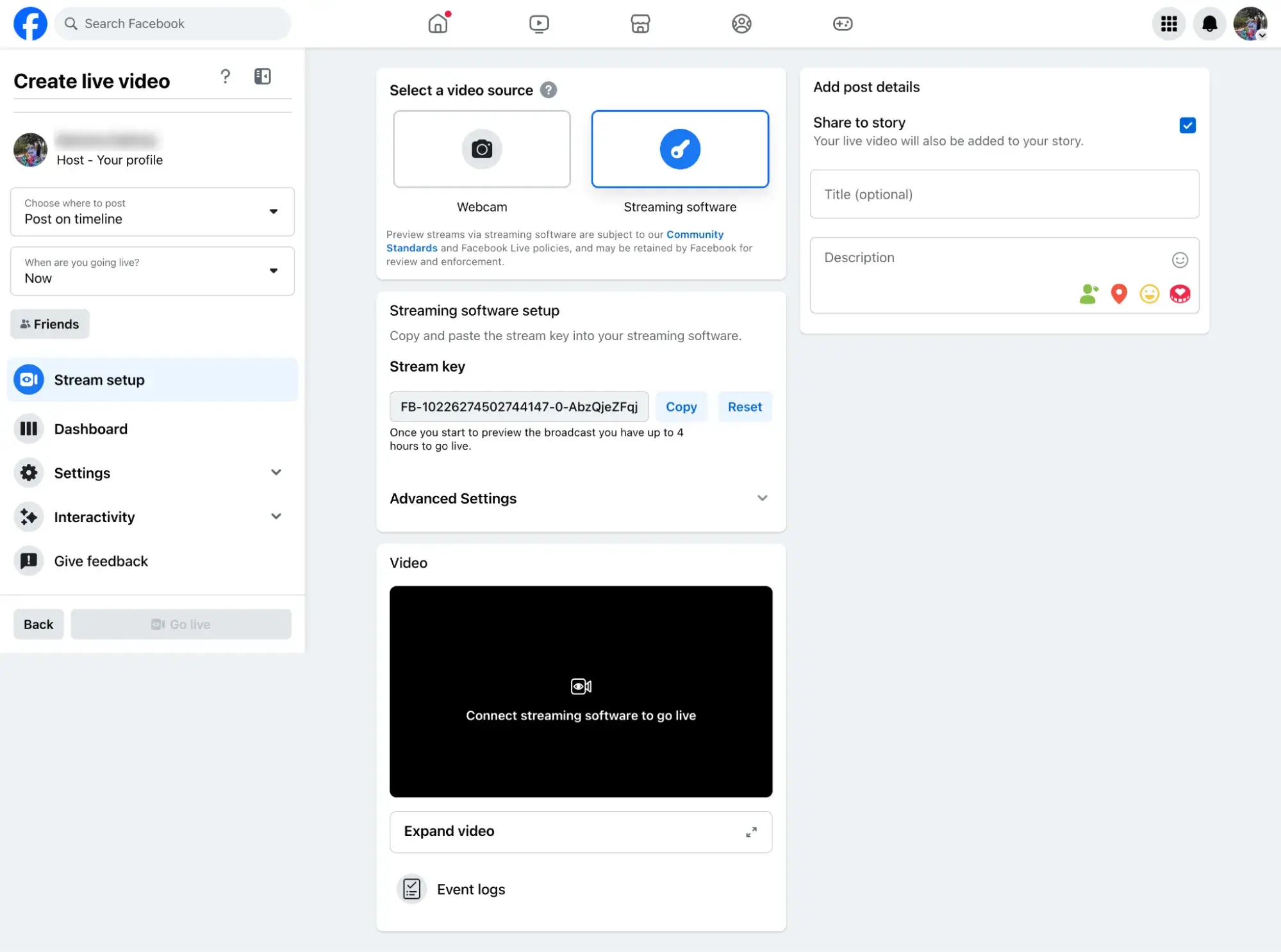Click the Facebook Watch video icon

point(539,23)
